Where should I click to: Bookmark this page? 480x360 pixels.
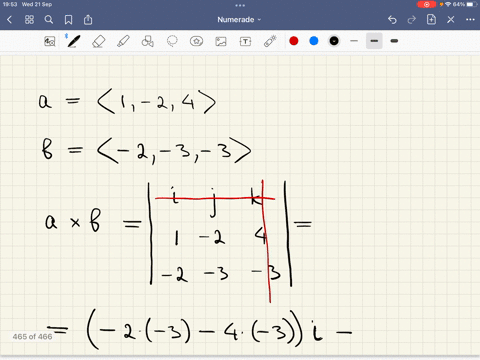tap(68, 20)
